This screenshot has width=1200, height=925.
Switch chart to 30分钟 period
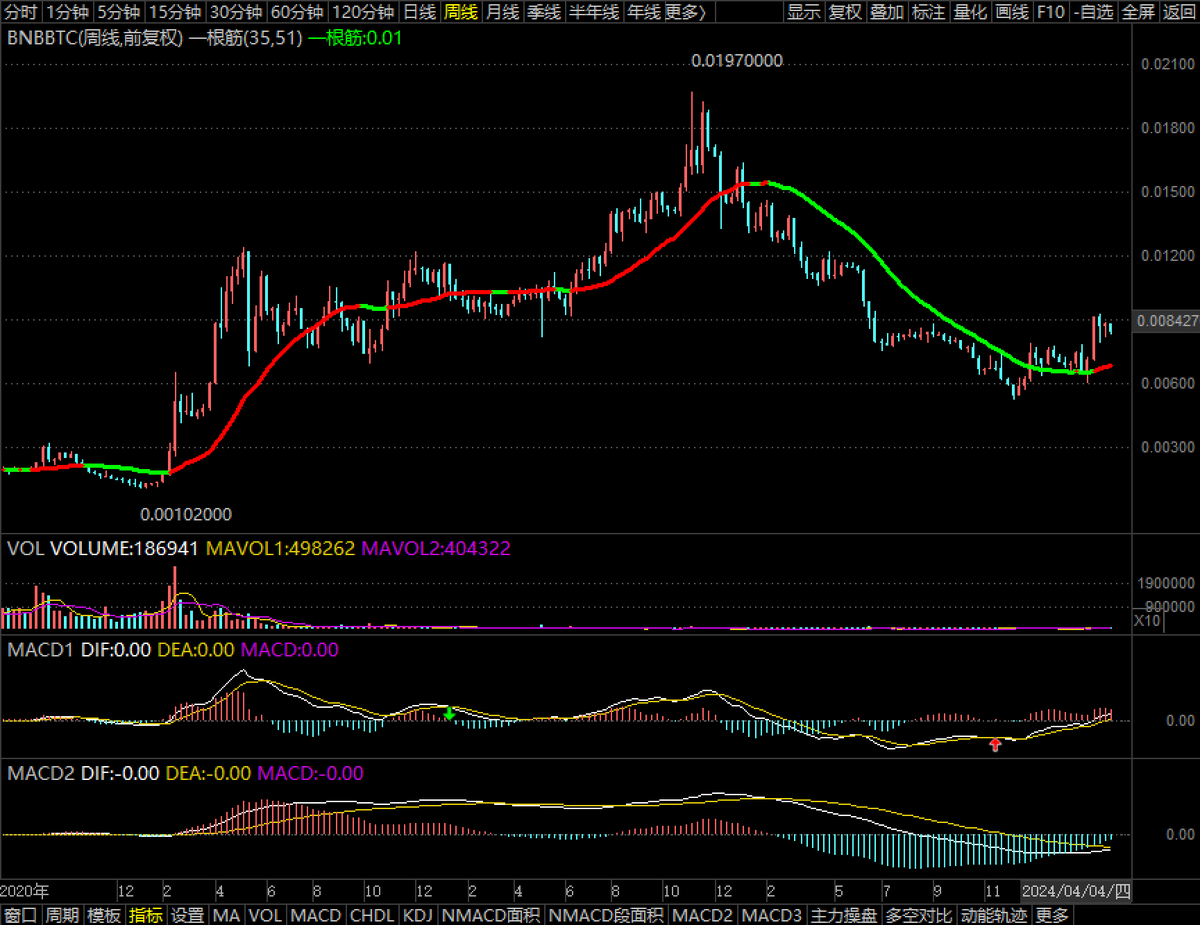tap(238, 13)
